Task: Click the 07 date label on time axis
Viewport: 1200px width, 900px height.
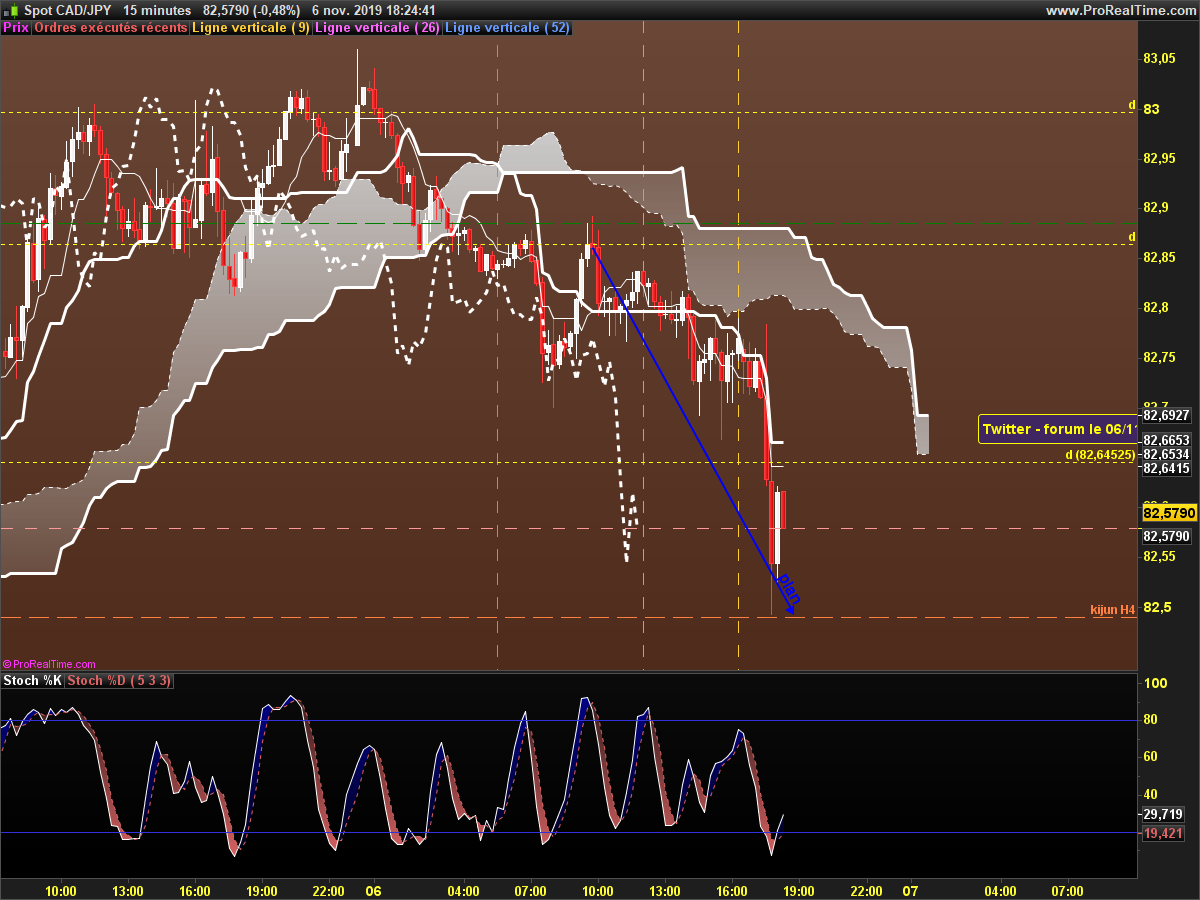Action: click(910, 891)
